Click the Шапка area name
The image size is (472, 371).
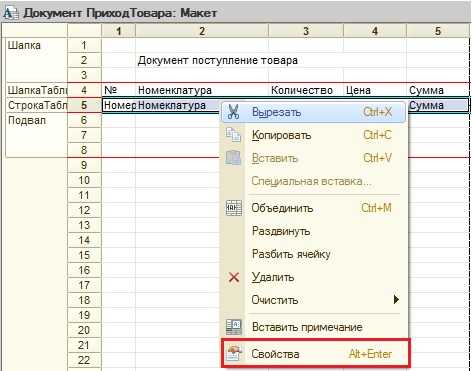click(24, 45)
